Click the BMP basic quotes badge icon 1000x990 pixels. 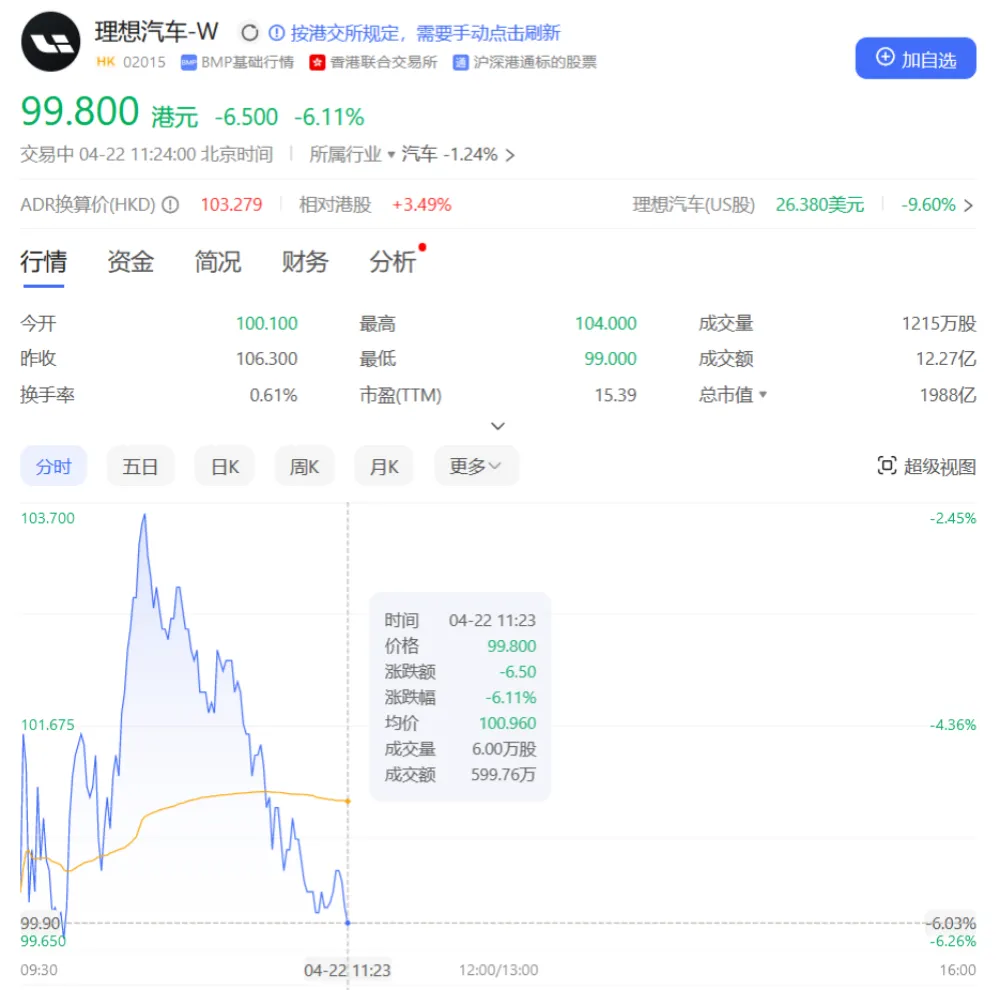(189, 62)
